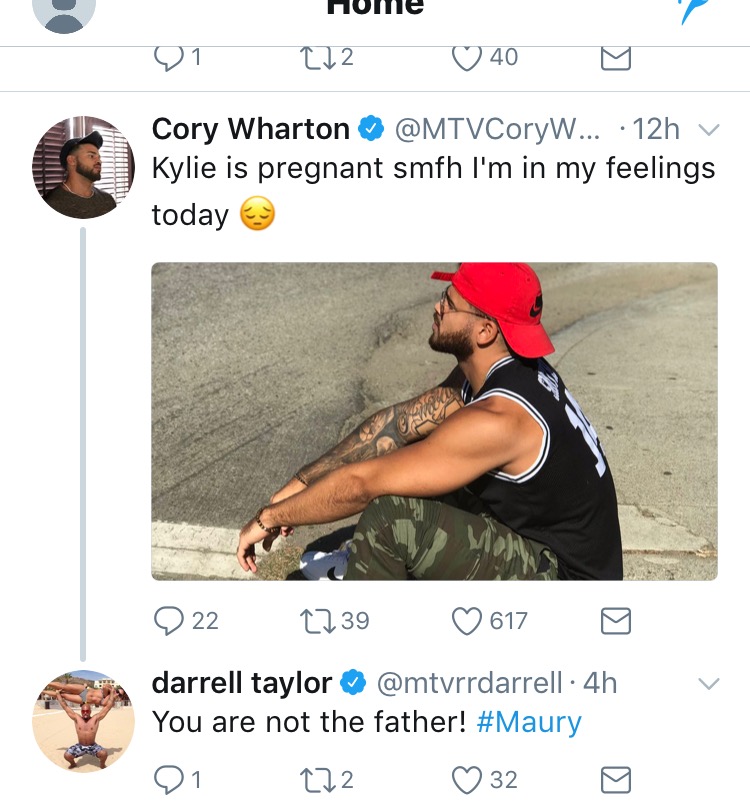Expand options chevron on darrell taylor's tweet

[x=709, y=684]
